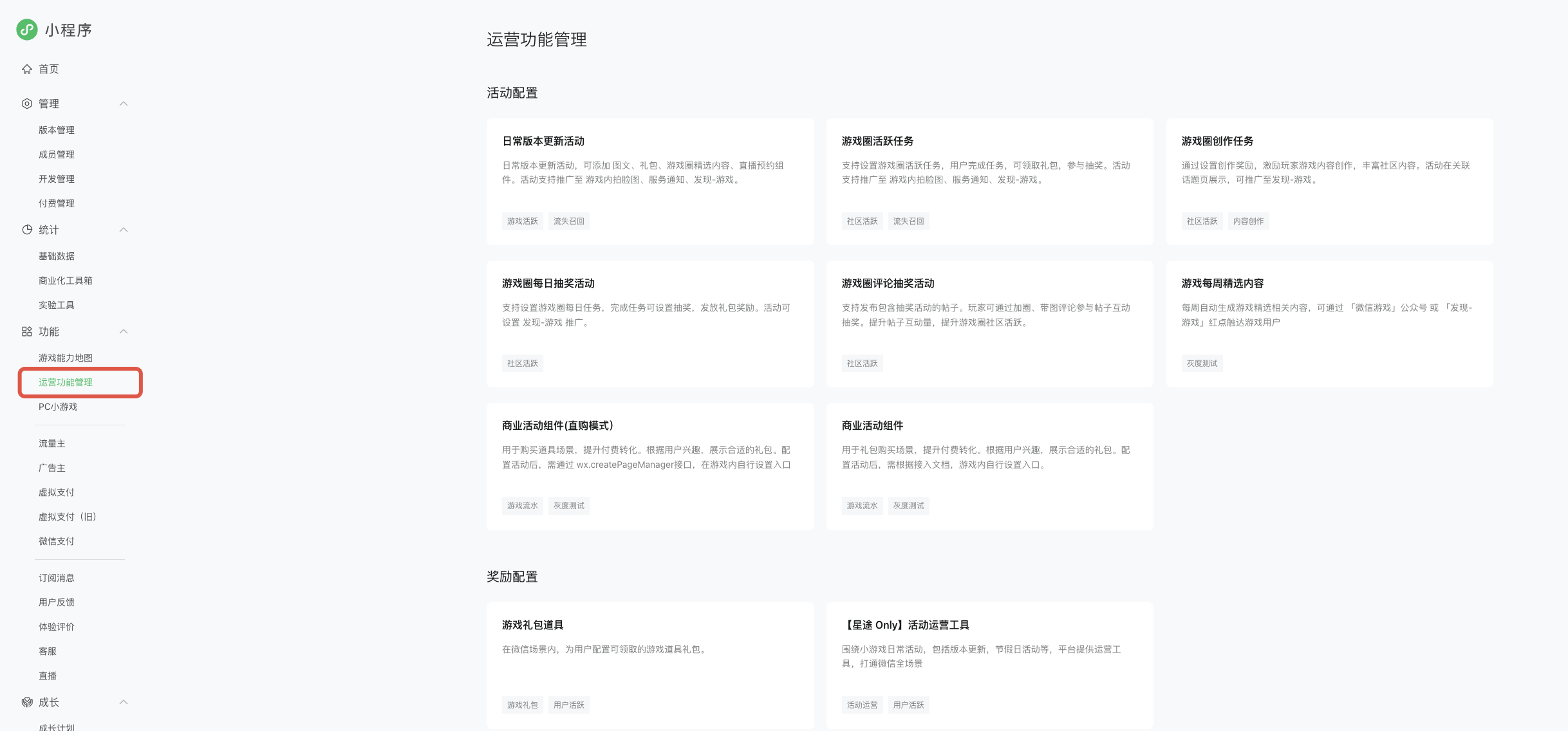Go to PC小游戏 menu entry

(58, 407)
